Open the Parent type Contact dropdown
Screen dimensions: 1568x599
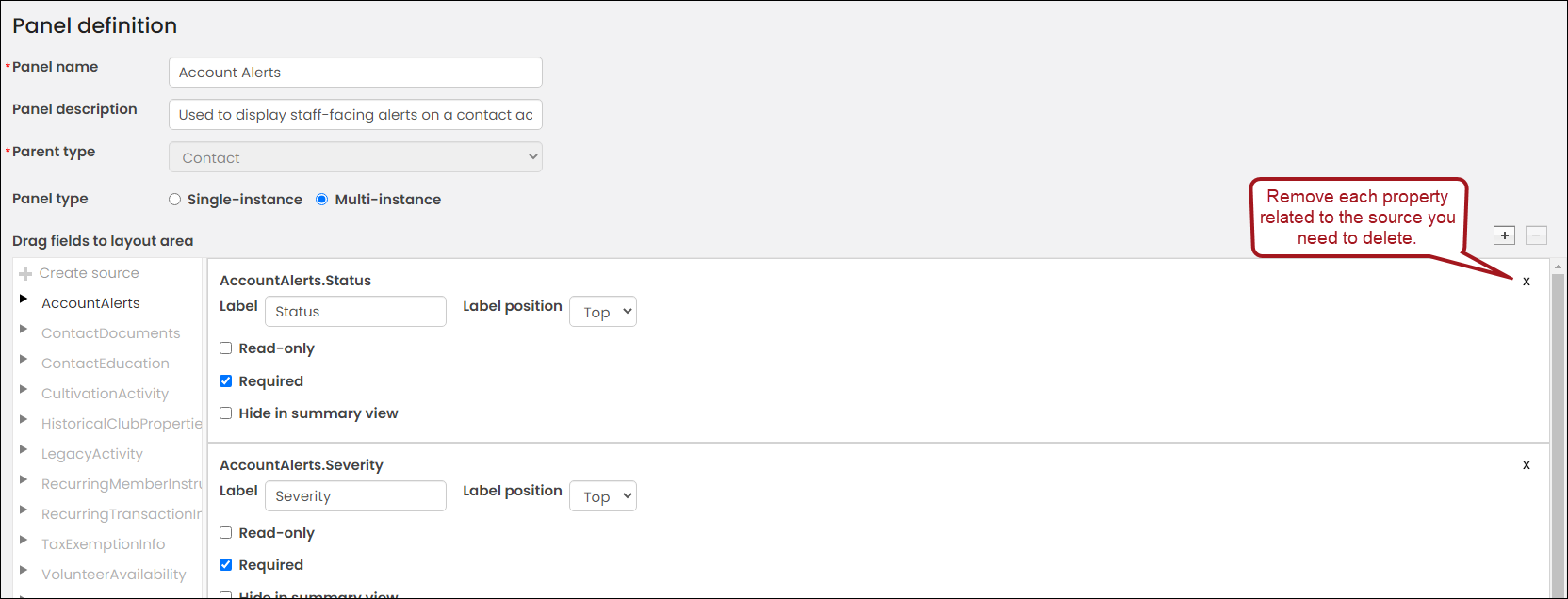point(355,157)
